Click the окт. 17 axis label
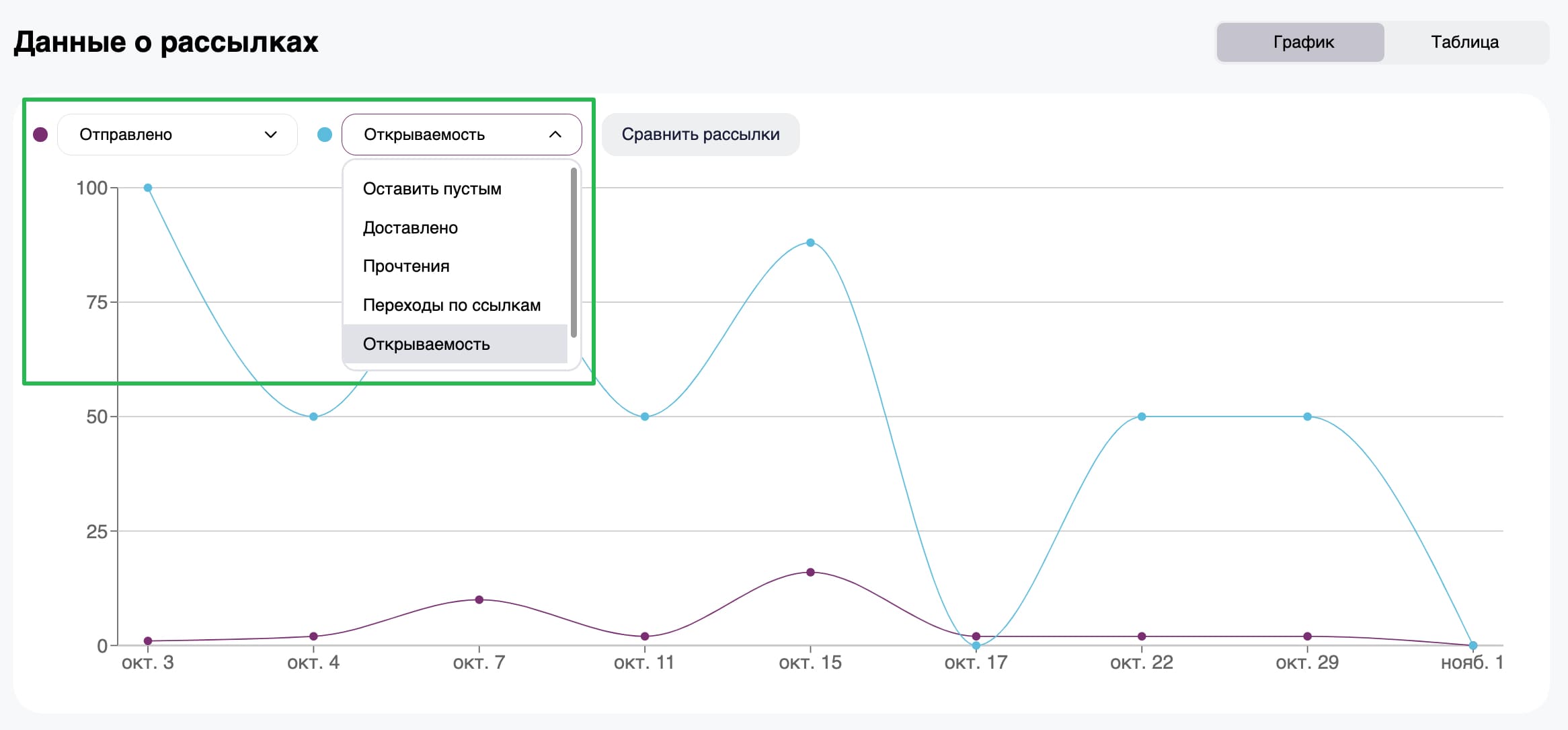The height and width of the screenshot is (730, 1568). [x=976, y=663]
